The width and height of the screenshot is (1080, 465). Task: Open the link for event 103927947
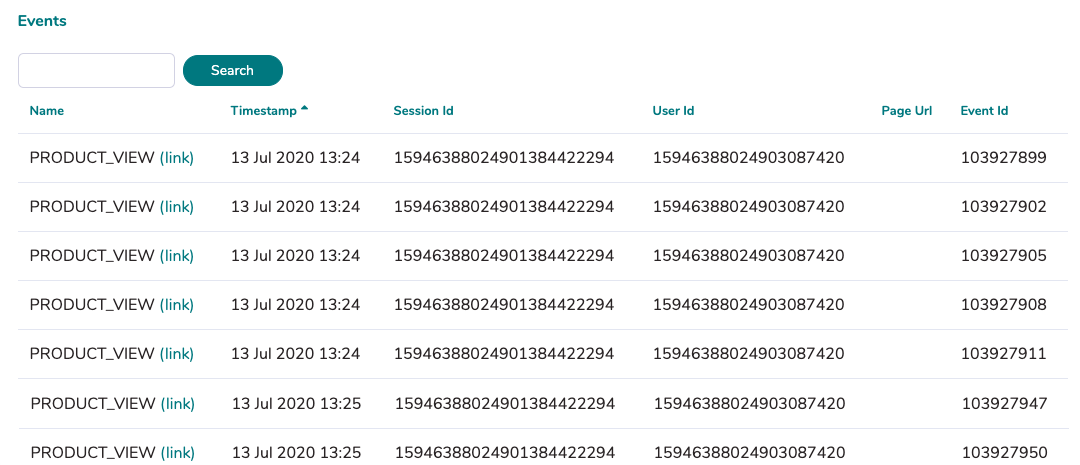pyautogui.click(x=178, y=404)
